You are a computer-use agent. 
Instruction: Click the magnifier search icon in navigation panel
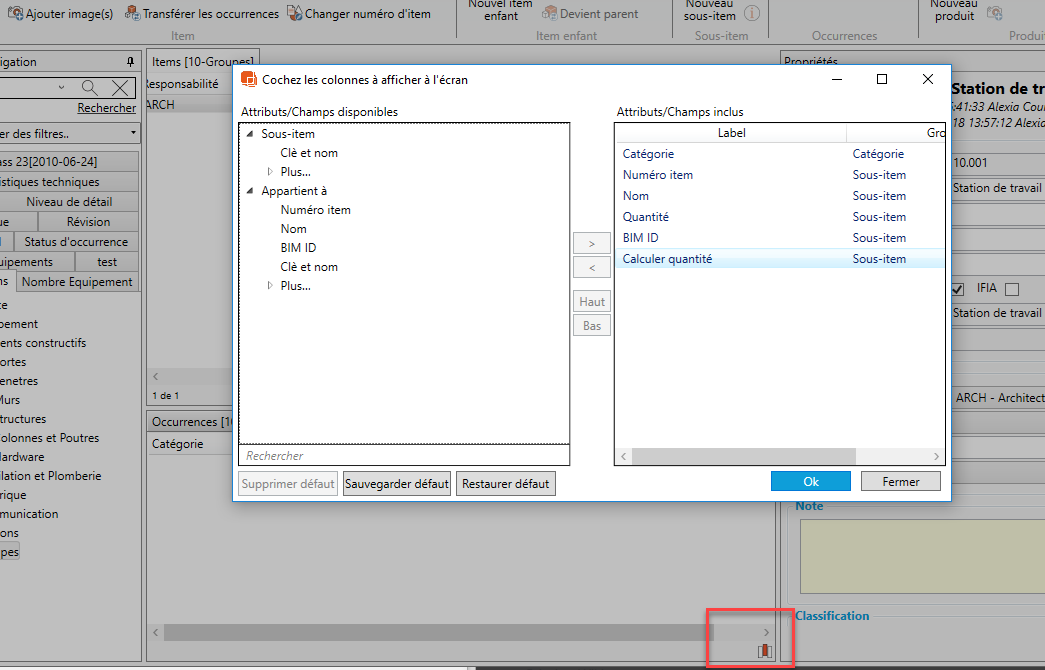[x=90, y=88]
